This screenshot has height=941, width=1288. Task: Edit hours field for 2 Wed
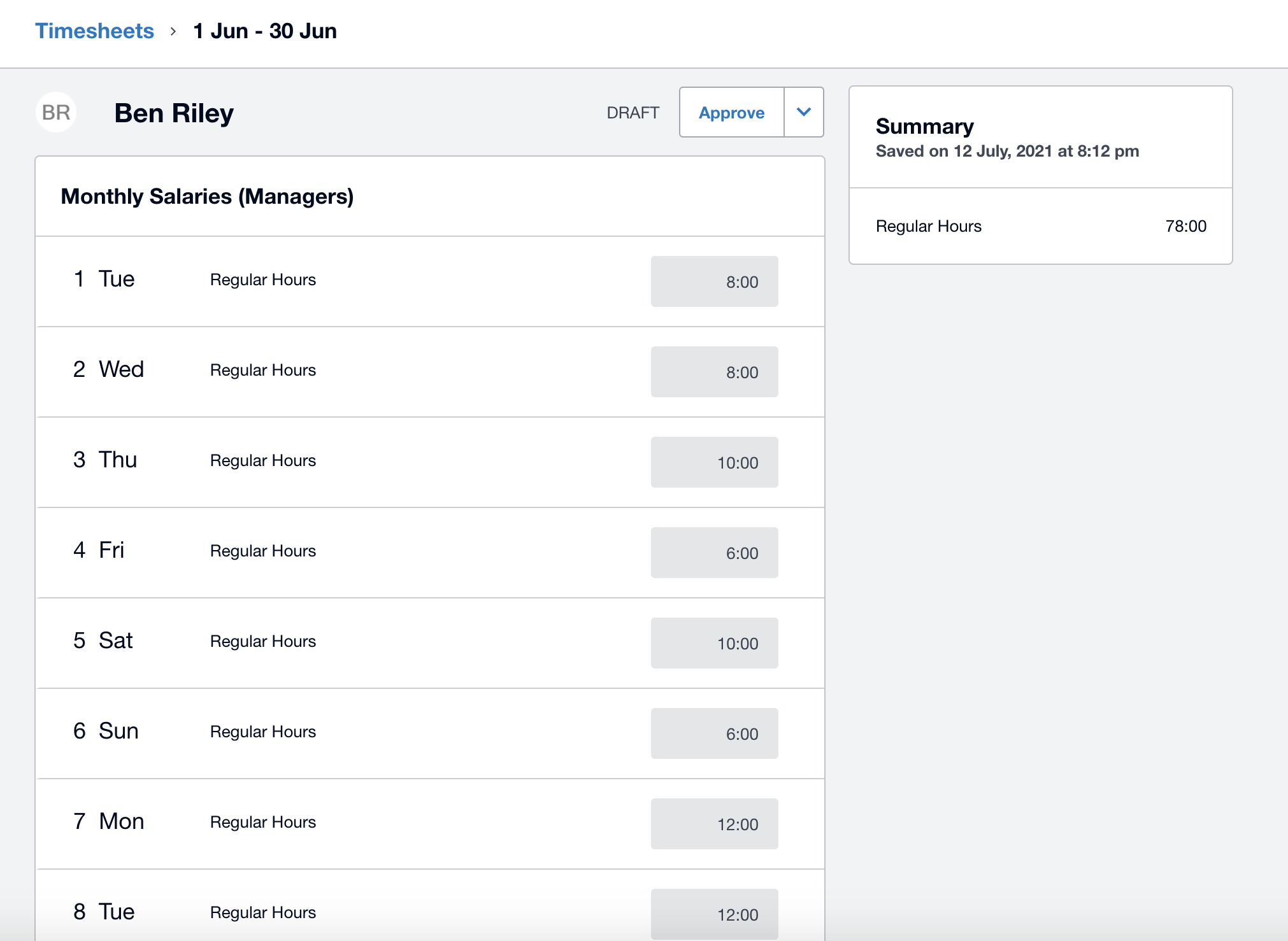pyautogui.click(x=714, y=372)
